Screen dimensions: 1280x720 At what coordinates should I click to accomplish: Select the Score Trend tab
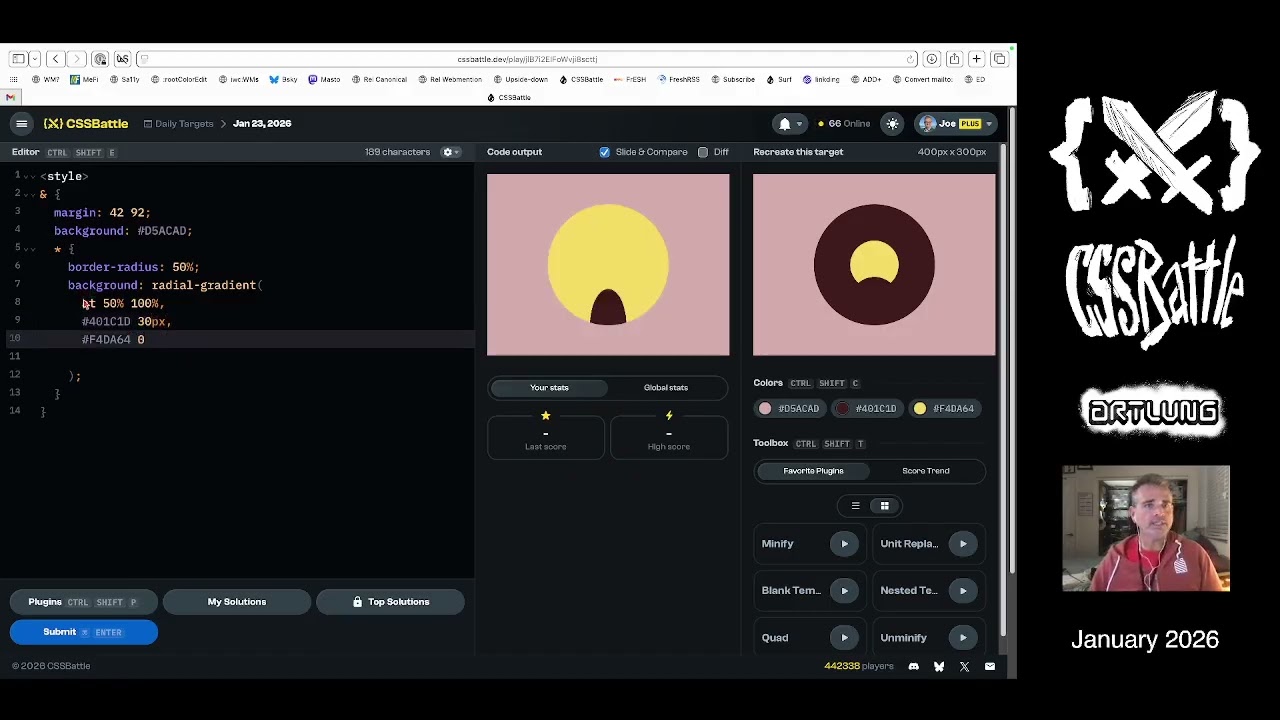[926, 471]
